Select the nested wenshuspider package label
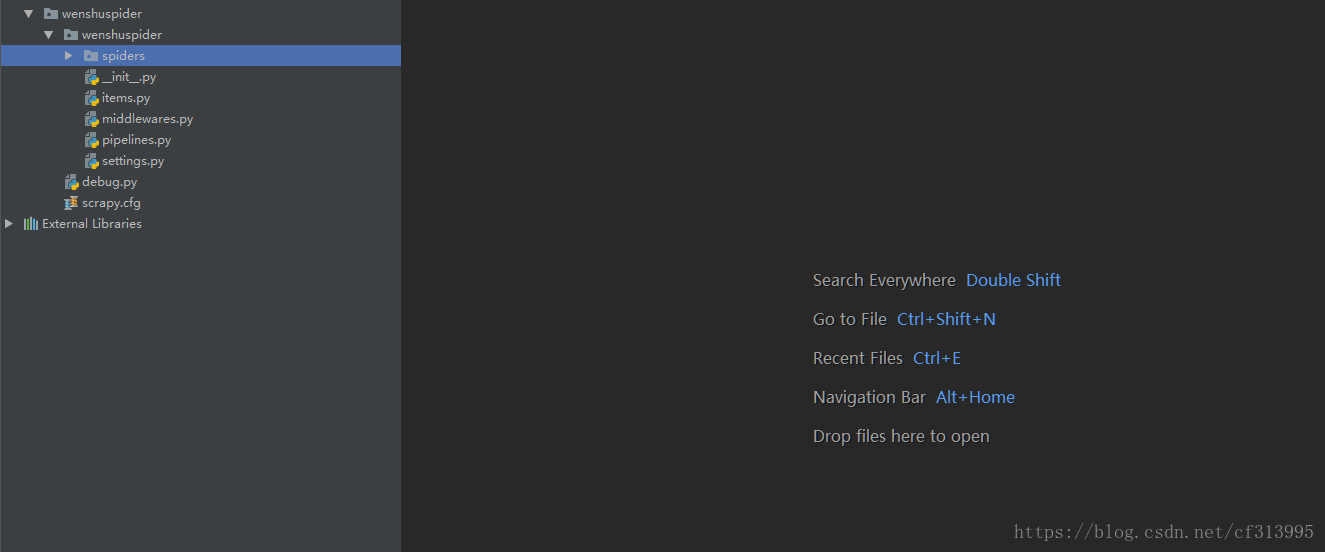This screenshot has height=552, width=1325. [122, 35]
